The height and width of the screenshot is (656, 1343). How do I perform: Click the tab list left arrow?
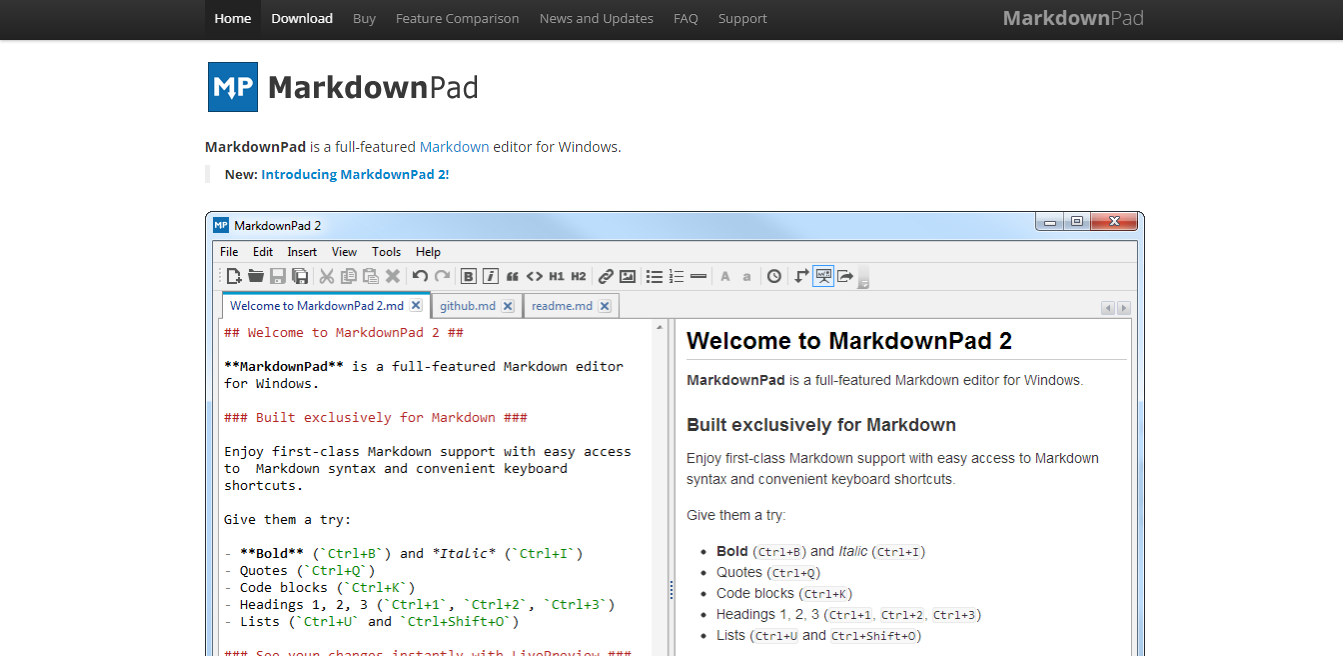coord(1108,308)
